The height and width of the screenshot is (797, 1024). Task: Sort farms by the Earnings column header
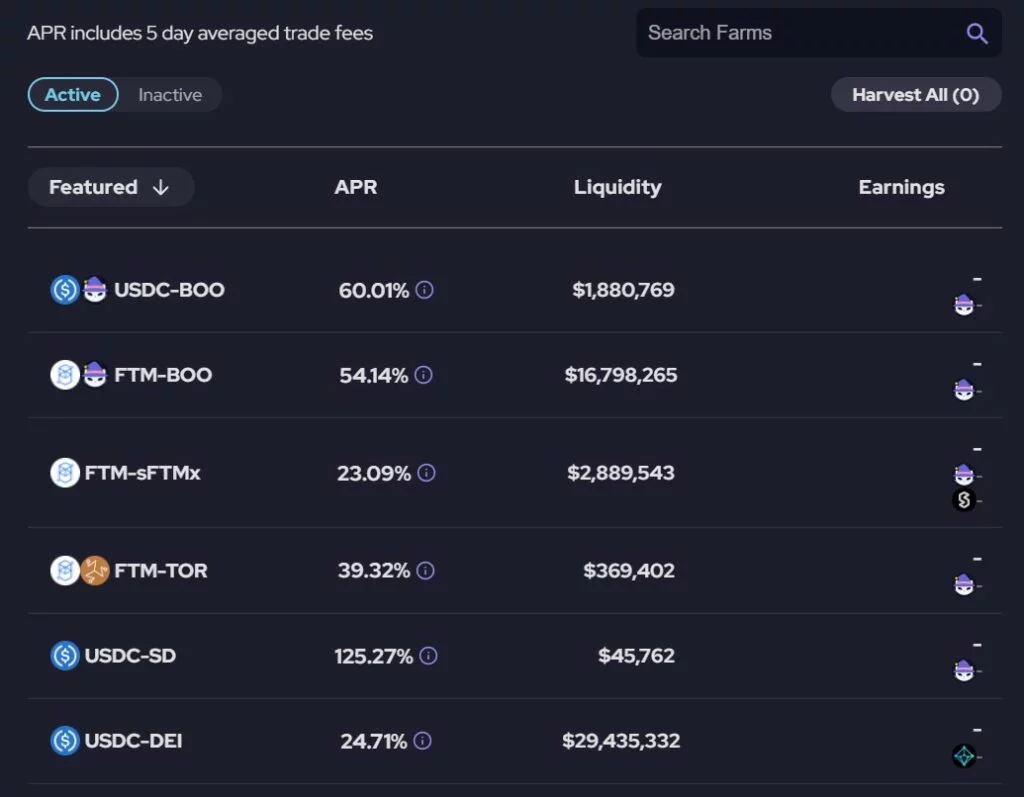coord(901,187)
